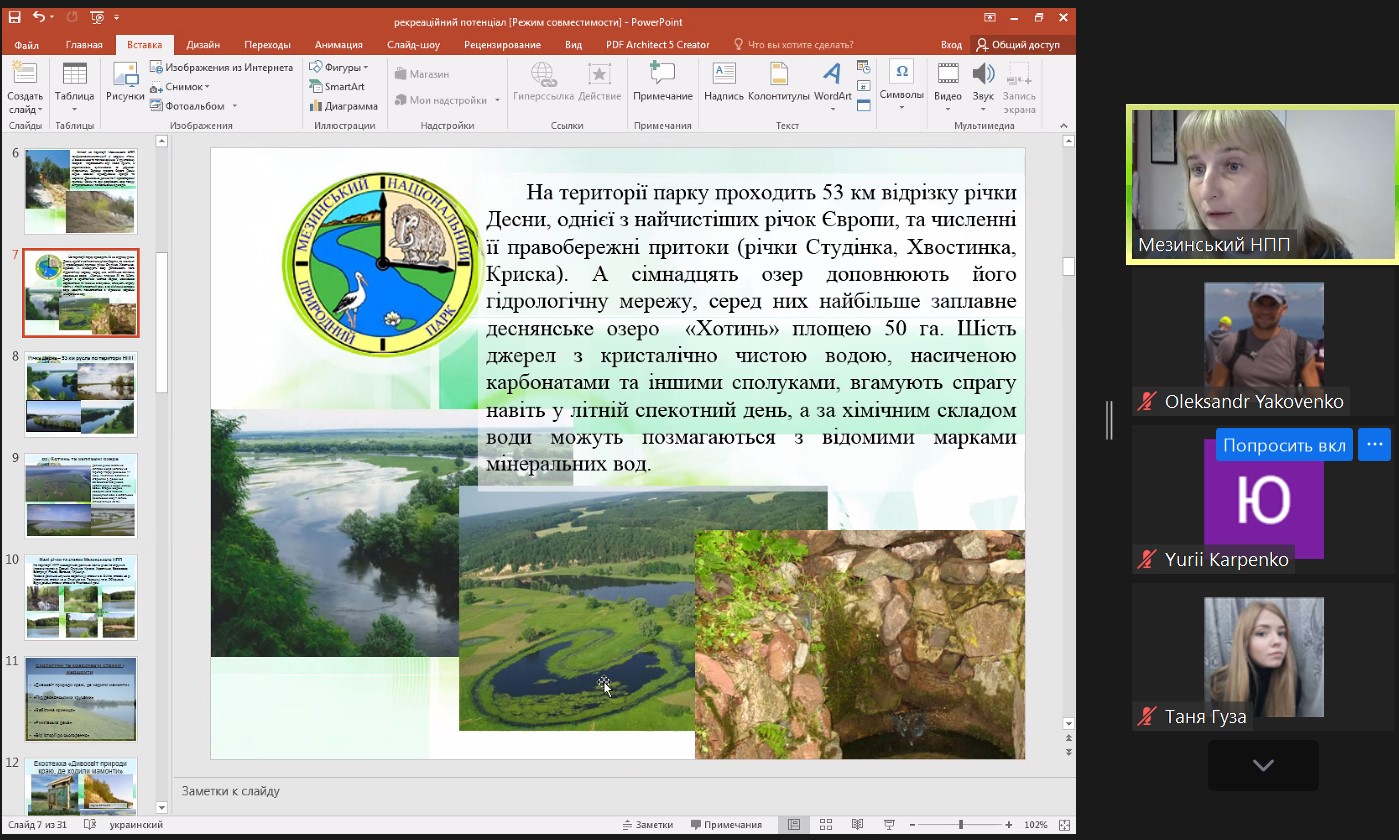Open Колонтитулы header and footer

(778, 82)
